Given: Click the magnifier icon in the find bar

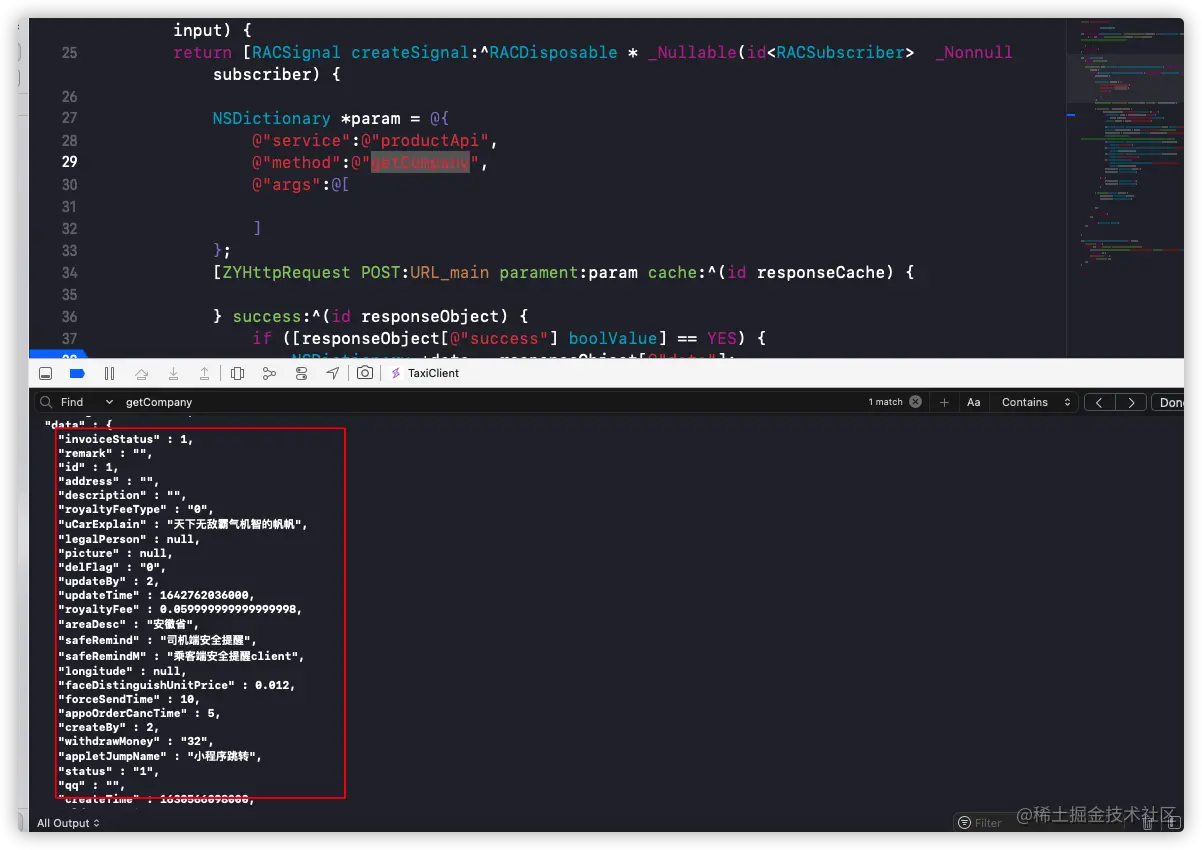Looking at the screenshot, I should click(46, 402).
